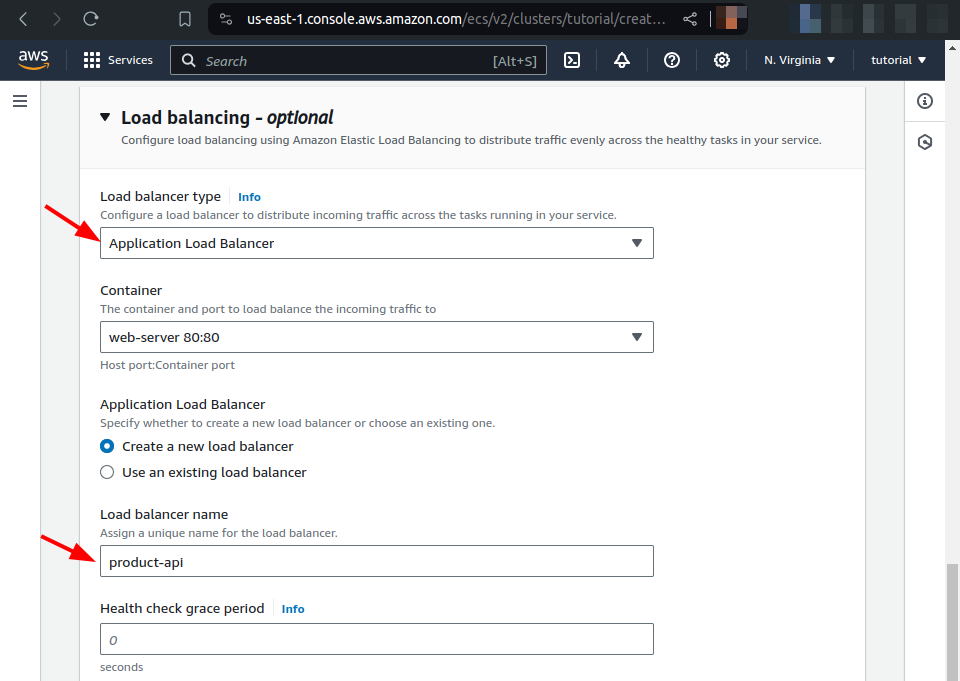The width and height of the screenshot is (960, 681).
Task: Bookmark this page
Action: click(x=185, y=19)
